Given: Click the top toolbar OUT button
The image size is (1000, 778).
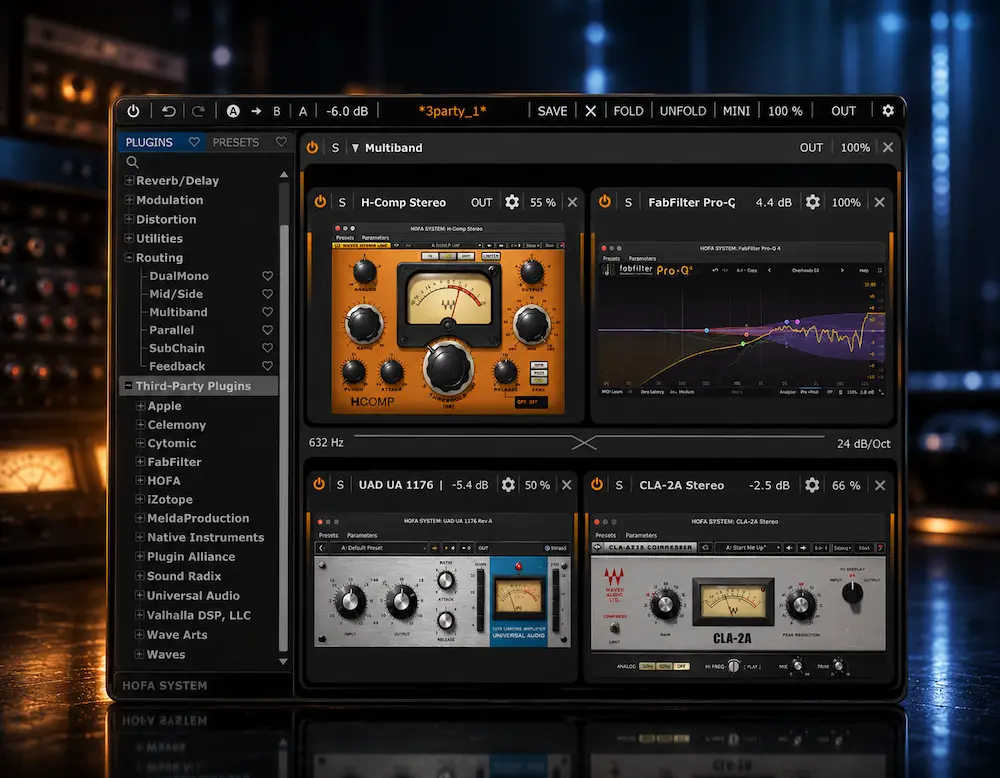Looking at the screenshot, I should 843,111.
